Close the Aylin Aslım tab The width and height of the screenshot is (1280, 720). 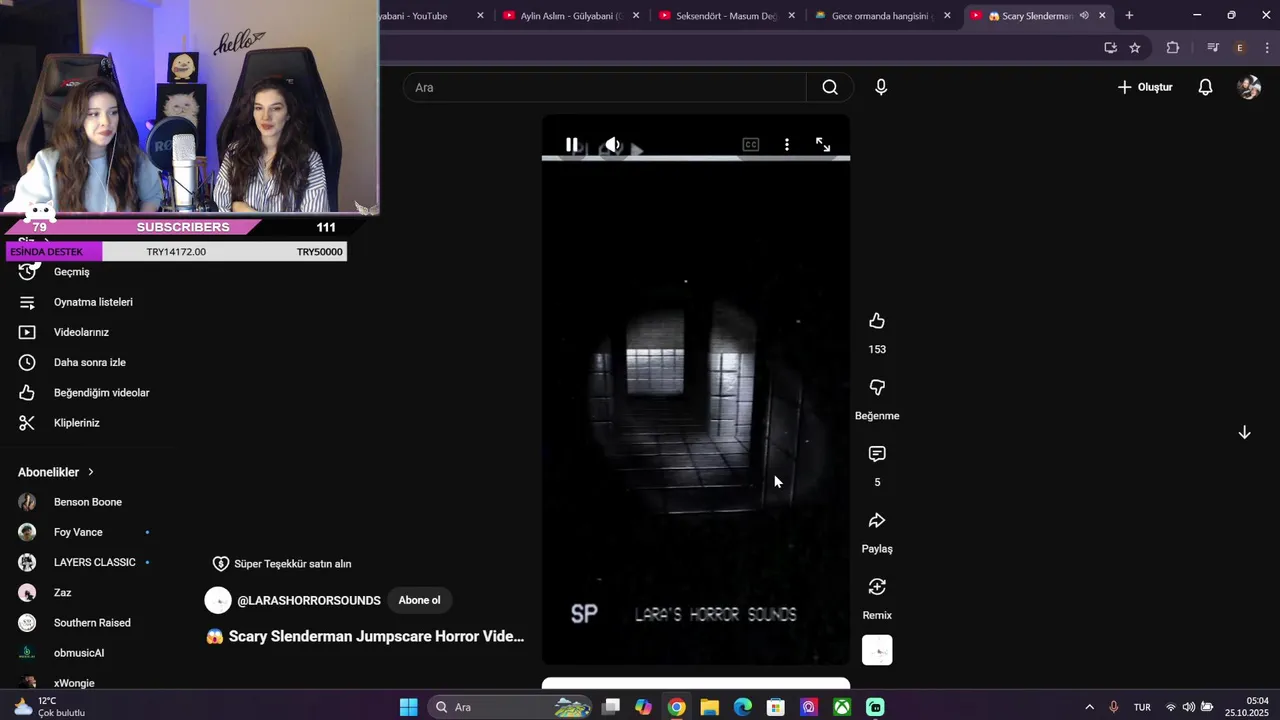click(636, 16)
